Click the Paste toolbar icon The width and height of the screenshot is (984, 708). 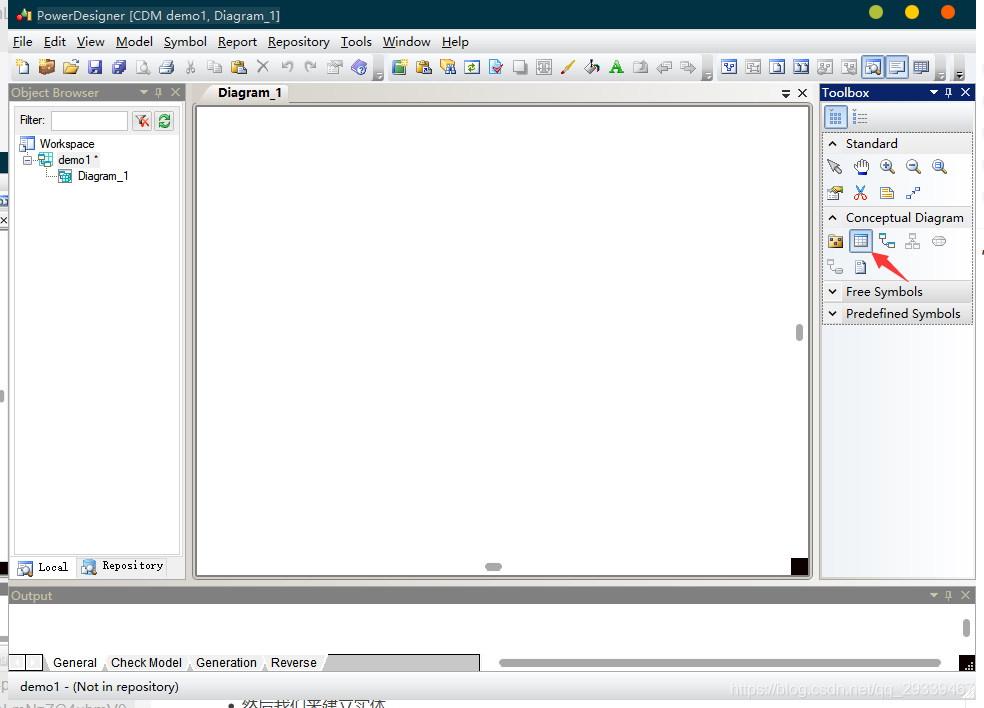pyautogui.click(x=238, y=67)
